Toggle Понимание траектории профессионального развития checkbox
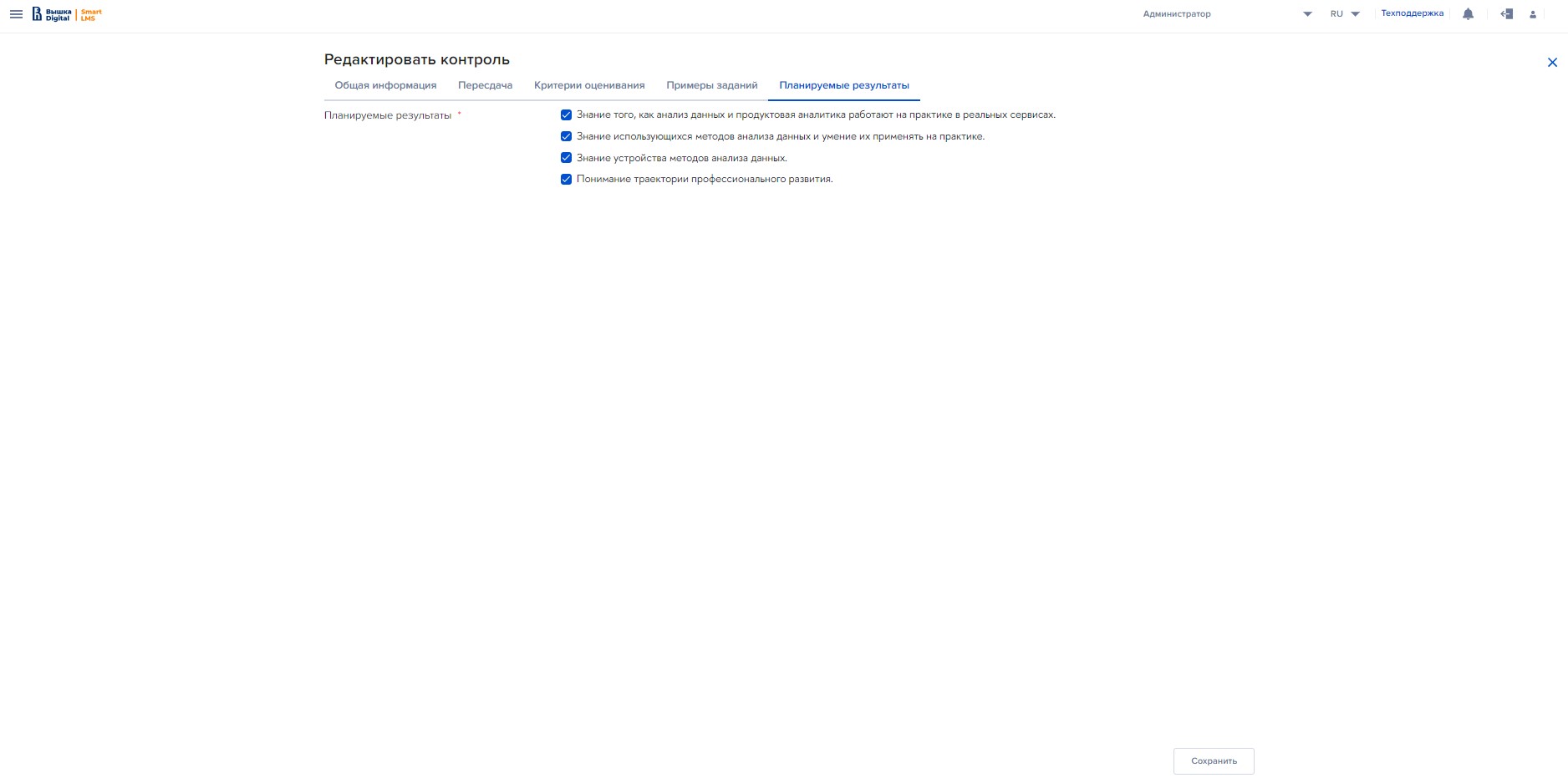The image size is (1568, 783). (566, 179)
